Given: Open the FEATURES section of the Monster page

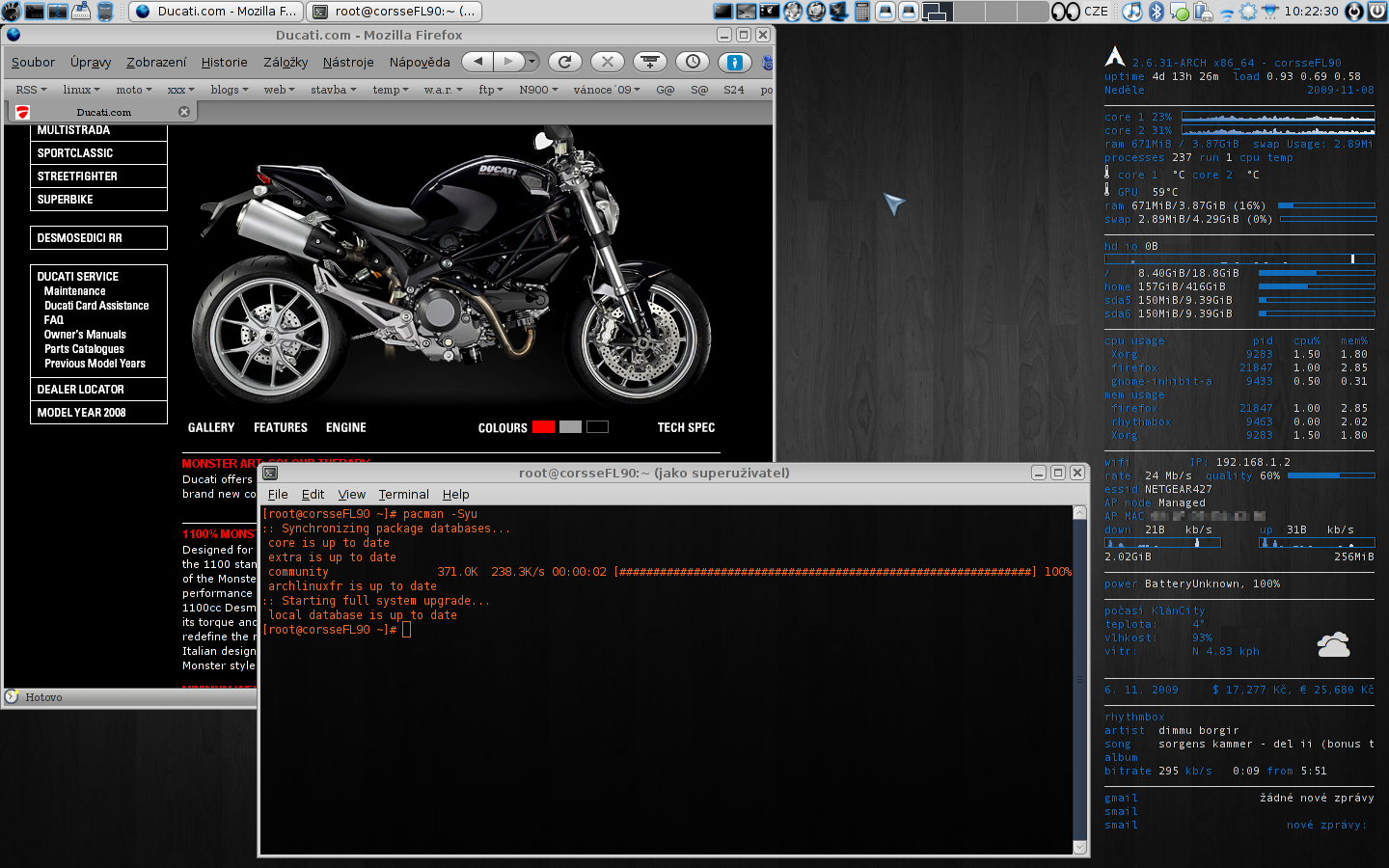Looking at the screenshot, I should point(281,427).
